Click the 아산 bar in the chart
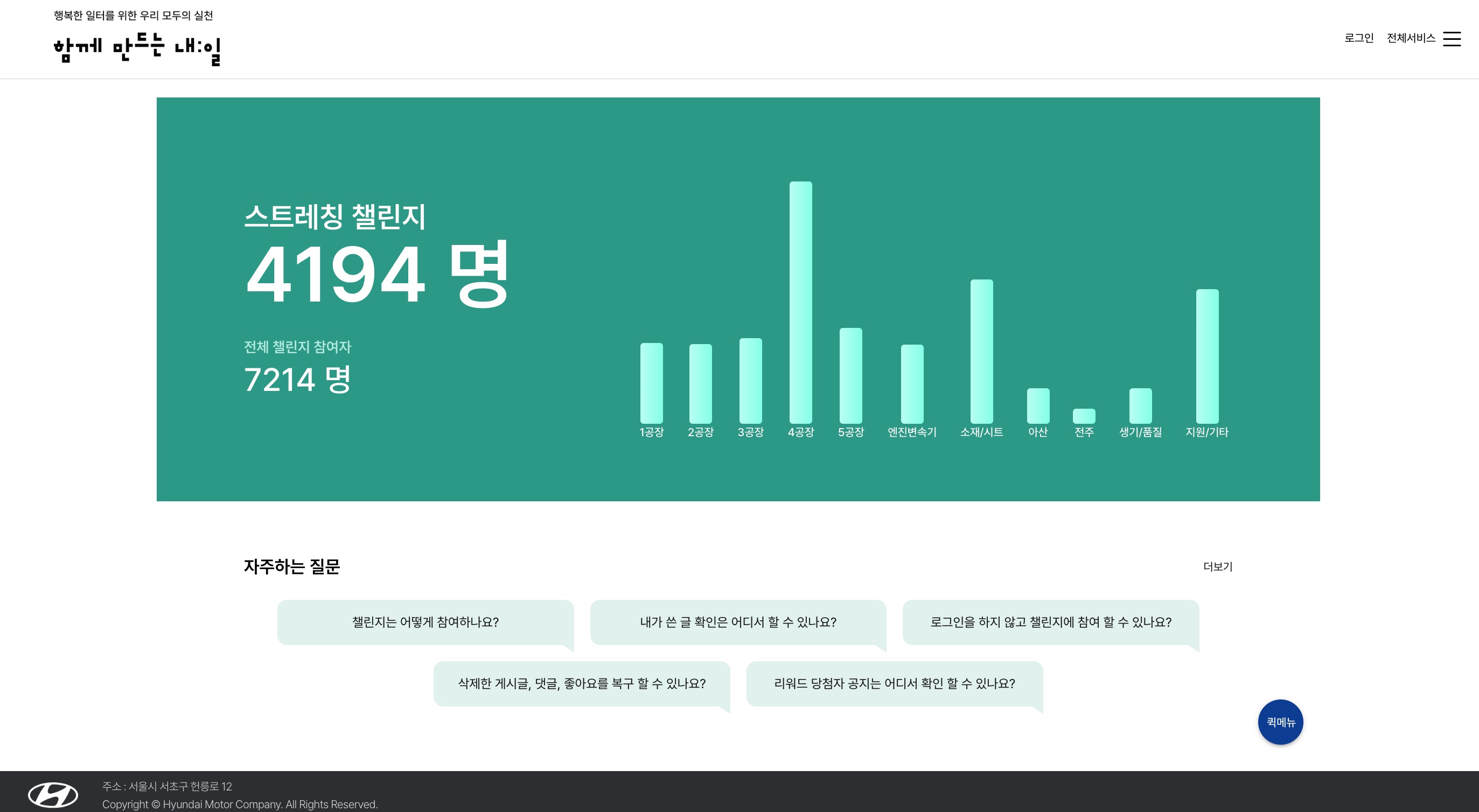Screen dimensions: 1479x812 (1038, 404)
